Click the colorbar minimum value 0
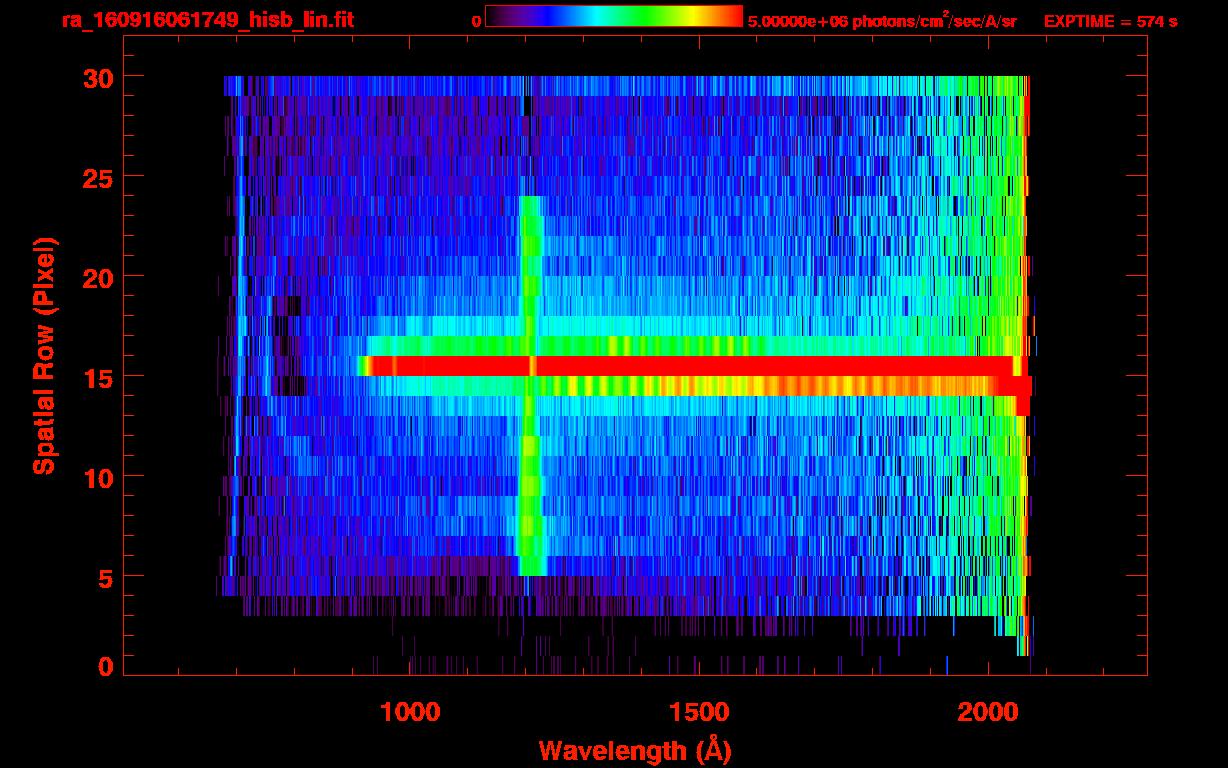Screen dimensions: 1228x768 pyautogui.click(x=477, y=21)
